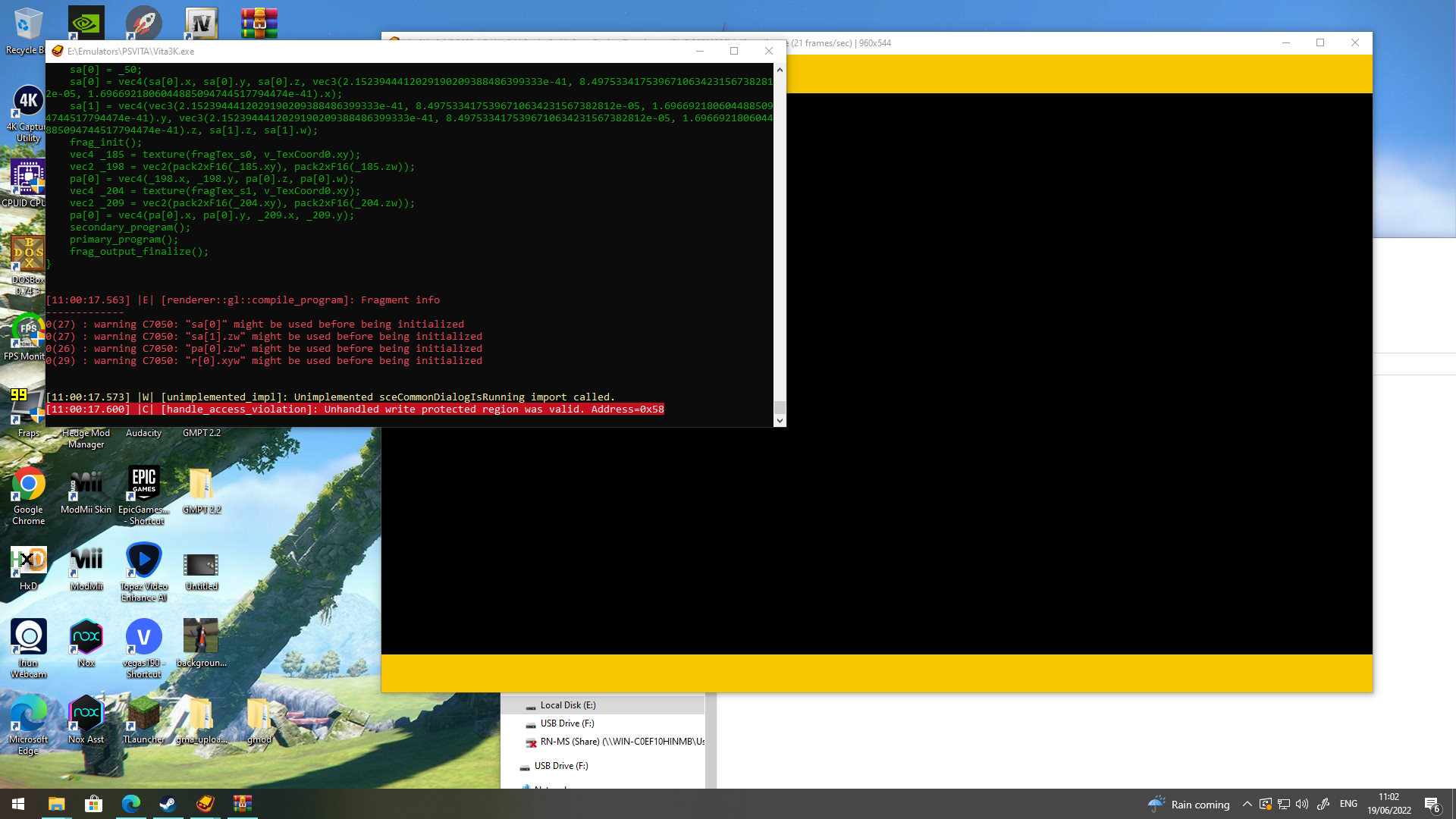This screenshot has width=1456, height=819.
Task: Open the Nox Asst desktop icon
Action: click(86, 714)
